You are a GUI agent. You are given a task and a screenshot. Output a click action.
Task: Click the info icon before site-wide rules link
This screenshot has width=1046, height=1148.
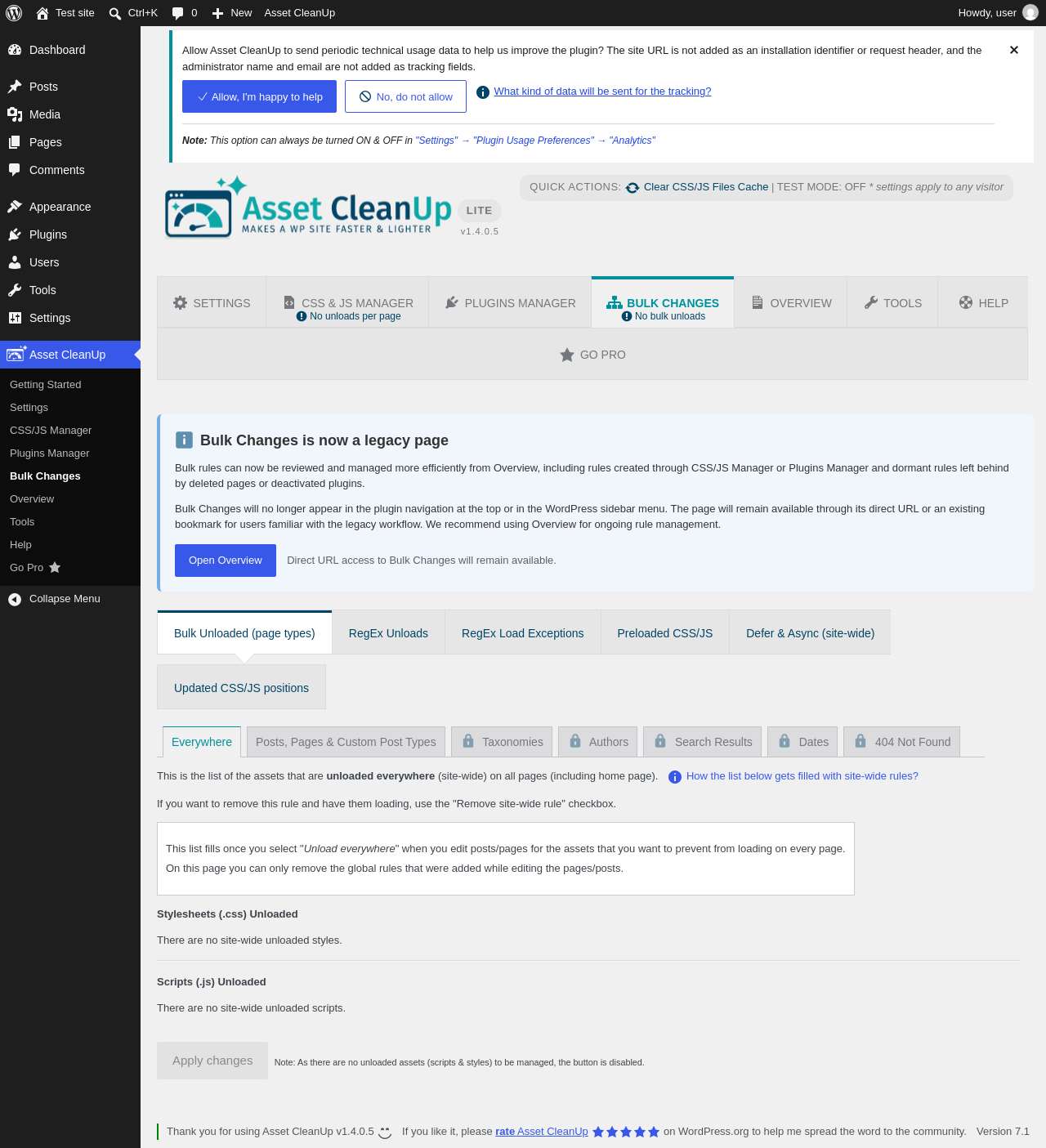point(675,777)
